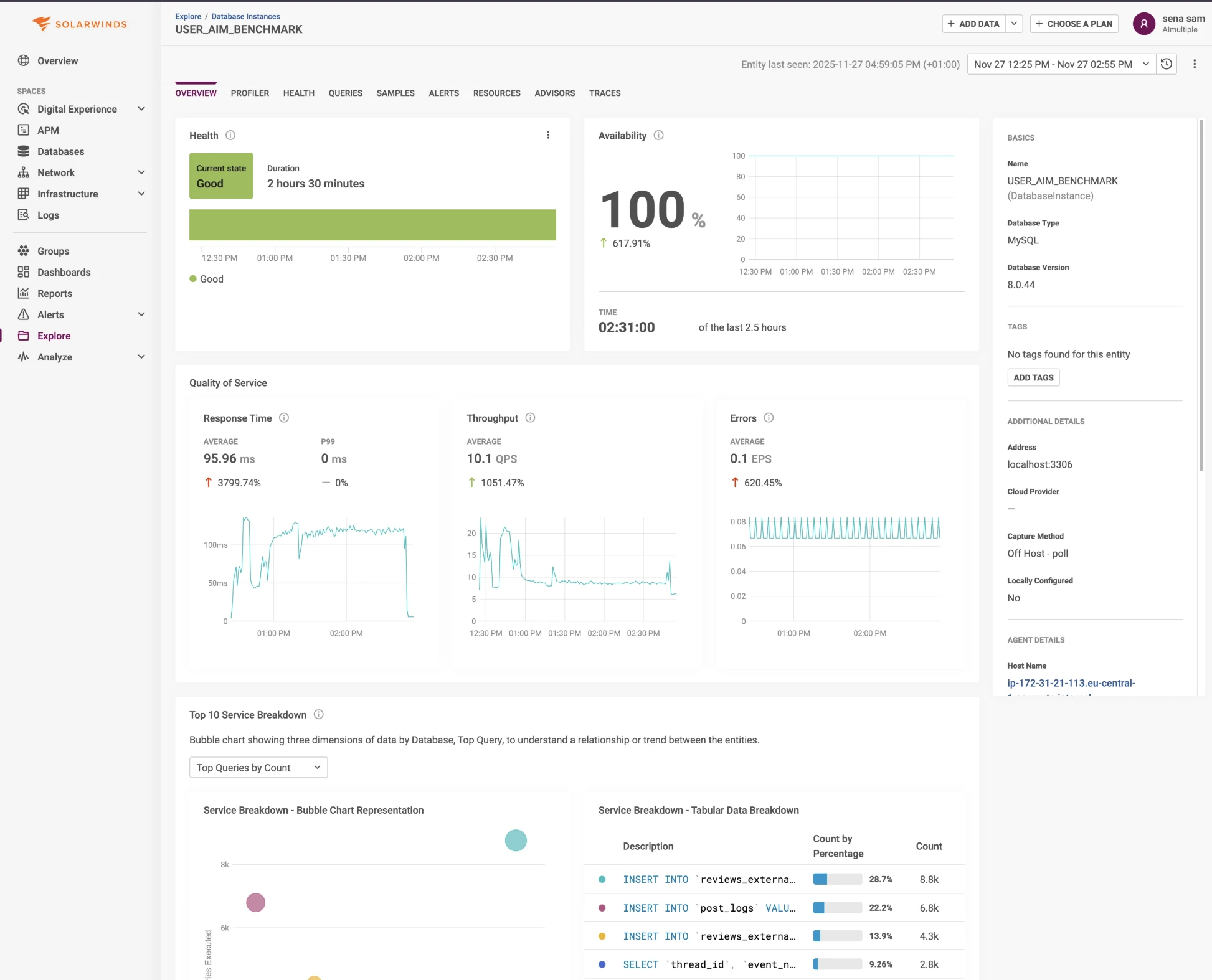
Task: Show Availability info tooltip icon
Action: coord(659,135)
